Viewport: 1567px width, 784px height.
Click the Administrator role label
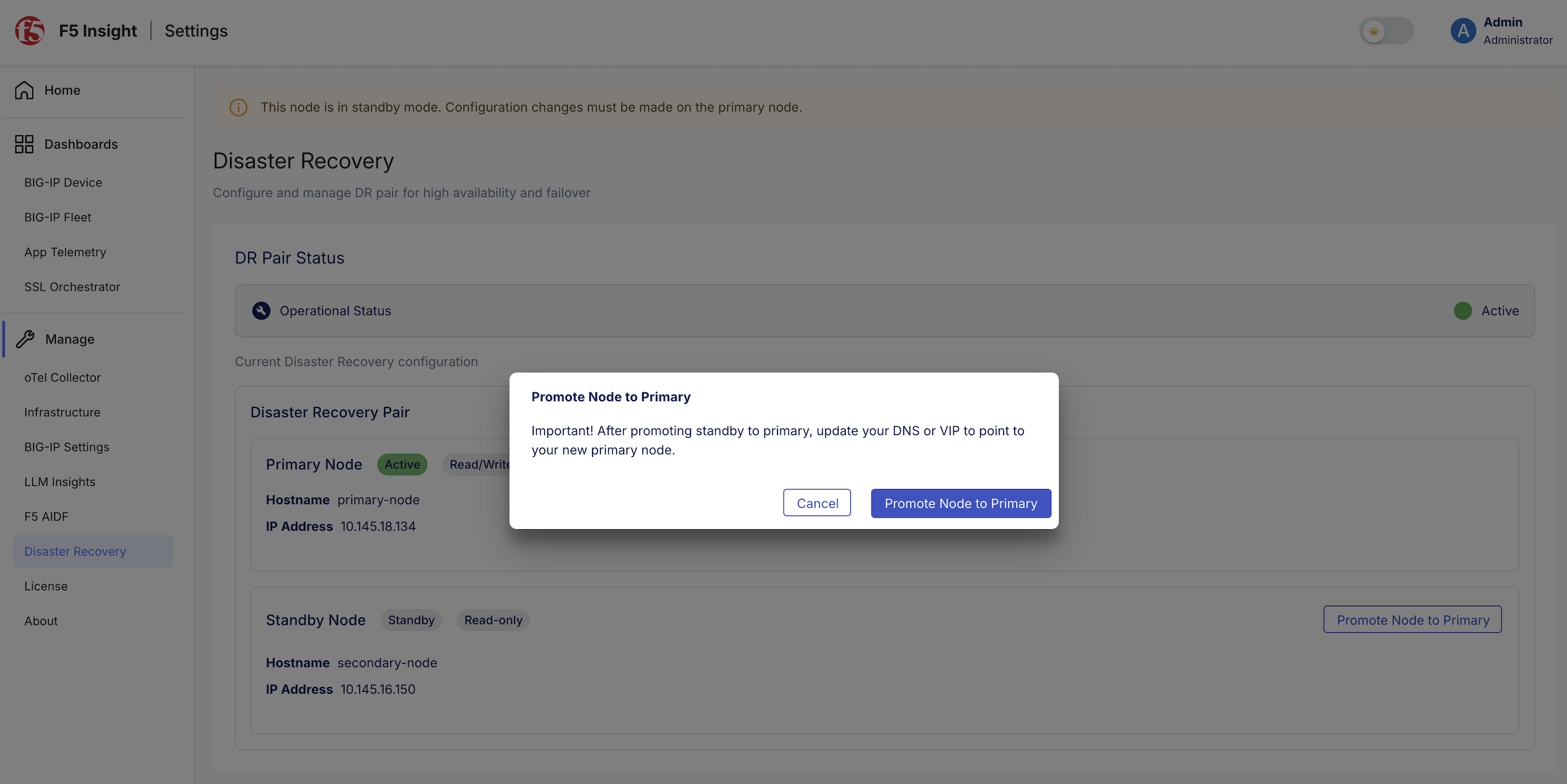point(1518,40)
